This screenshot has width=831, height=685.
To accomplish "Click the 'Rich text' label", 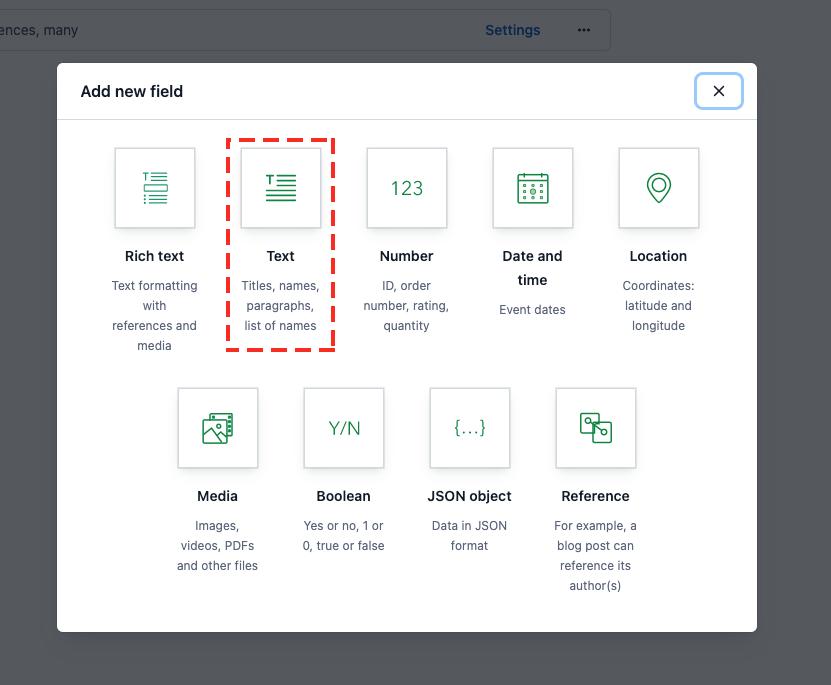I will coord(154,256).
